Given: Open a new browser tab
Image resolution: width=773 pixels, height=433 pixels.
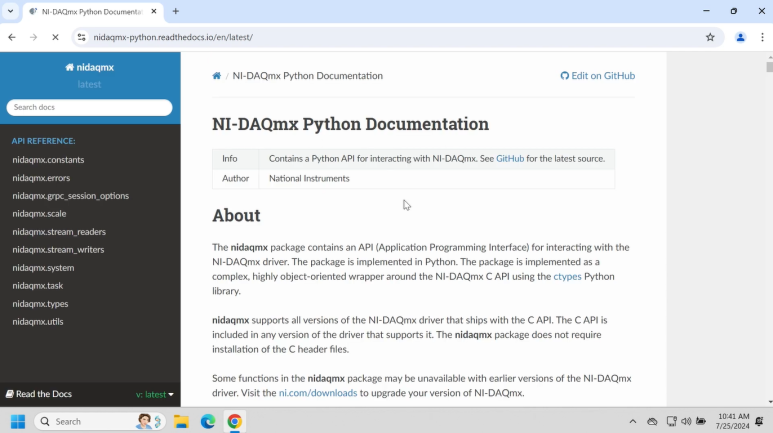Looking at the screenshot, I should pyautogui.click(x=176, y=11).
